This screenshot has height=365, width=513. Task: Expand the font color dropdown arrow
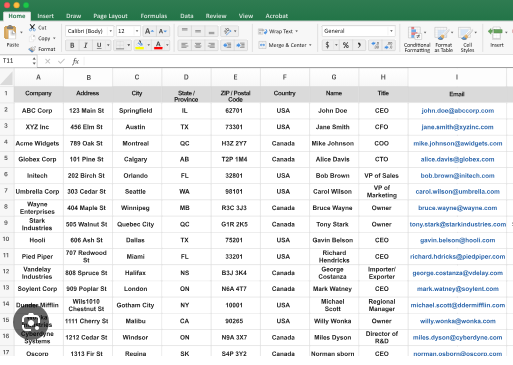(167, 45)
